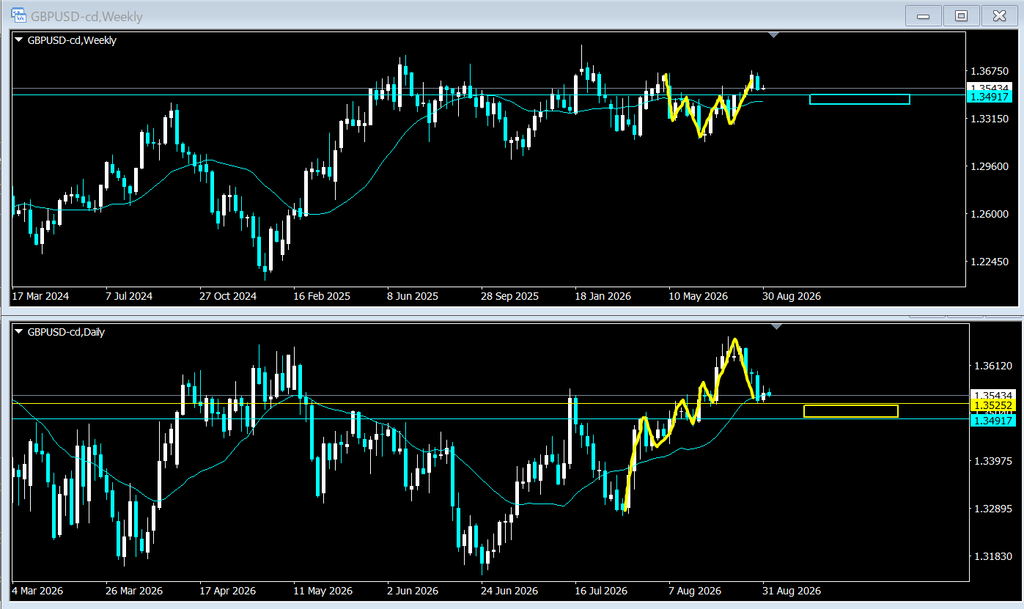Click the 24 Jun 2026 date on Daily time axis
This screenshot has width=1024, height=609.
click(509, 591)
